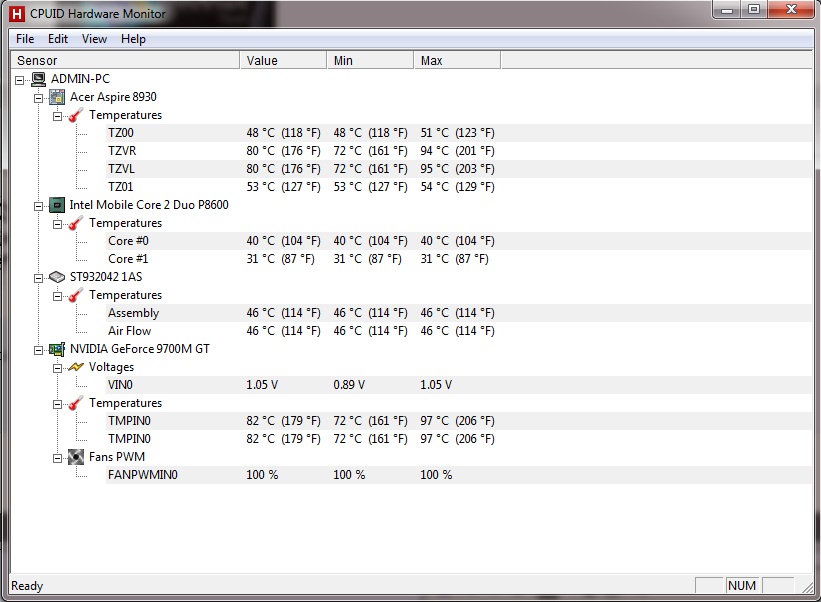Select the FANPWMIN0 row

pyautogui.click(x=459, y=475)
